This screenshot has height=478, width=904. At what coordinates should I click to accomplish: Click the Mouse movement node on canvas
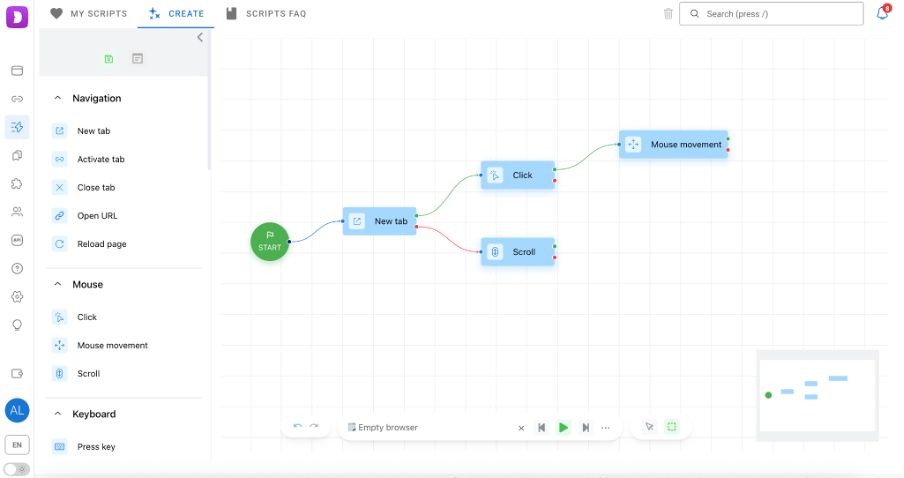[674, 145]
